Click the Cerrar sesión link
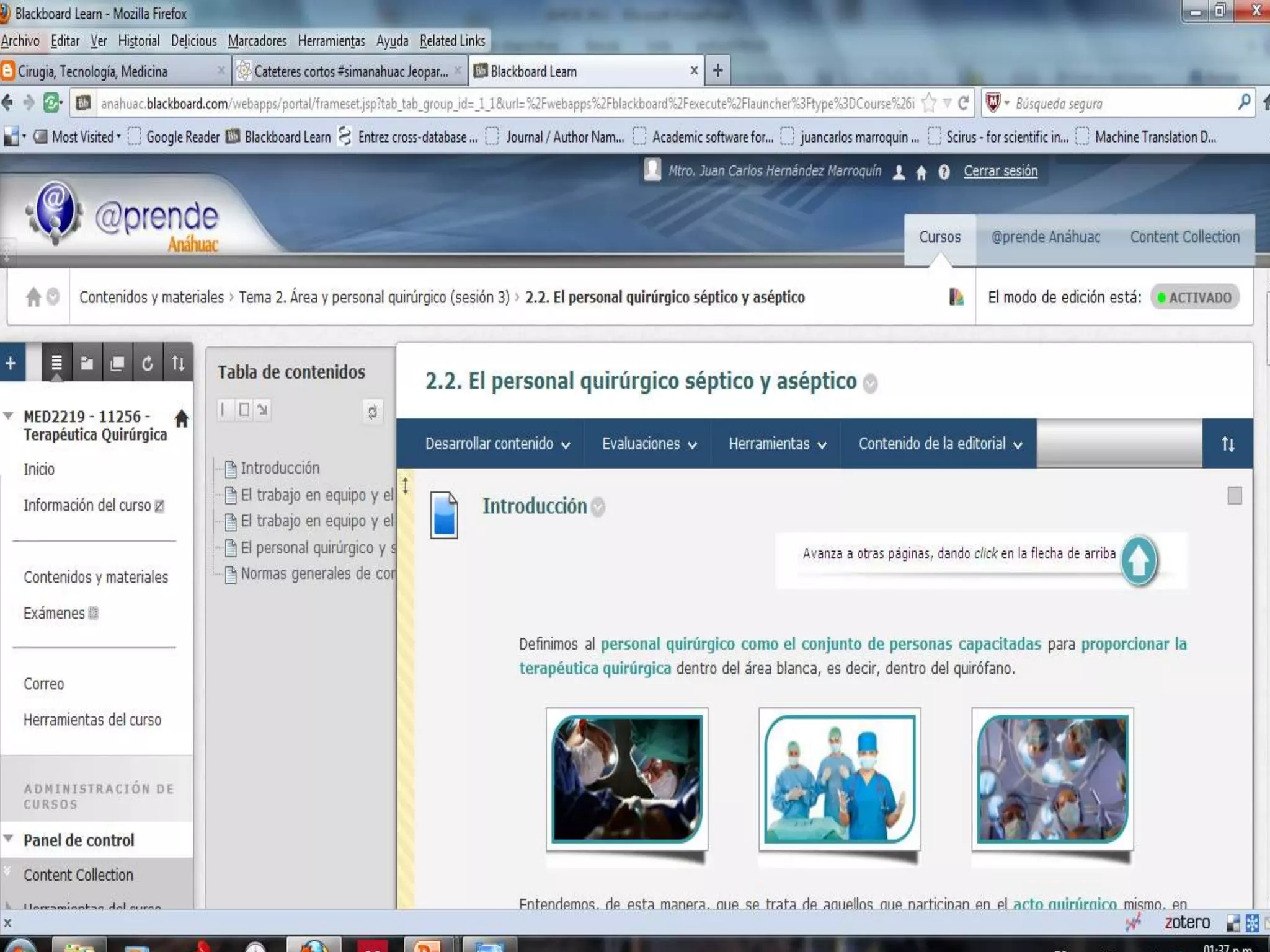This screenshot has width=1270, height=952. click(1000, 172)
